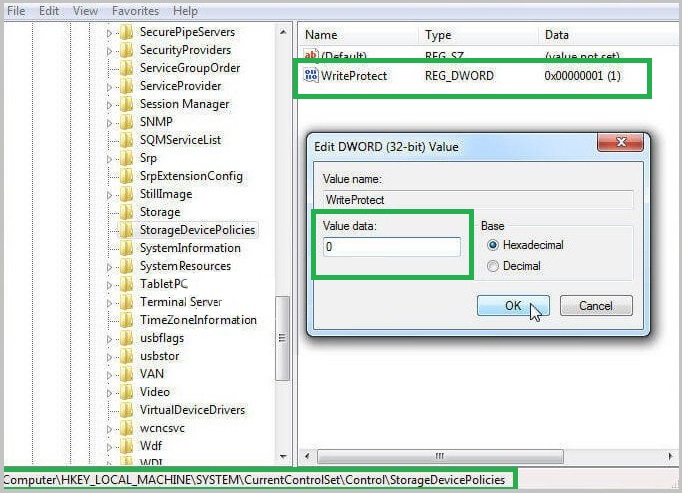Click the TabletPC folder icon
The width and height of the screenshot is (682, 493).
coord(127,285)
